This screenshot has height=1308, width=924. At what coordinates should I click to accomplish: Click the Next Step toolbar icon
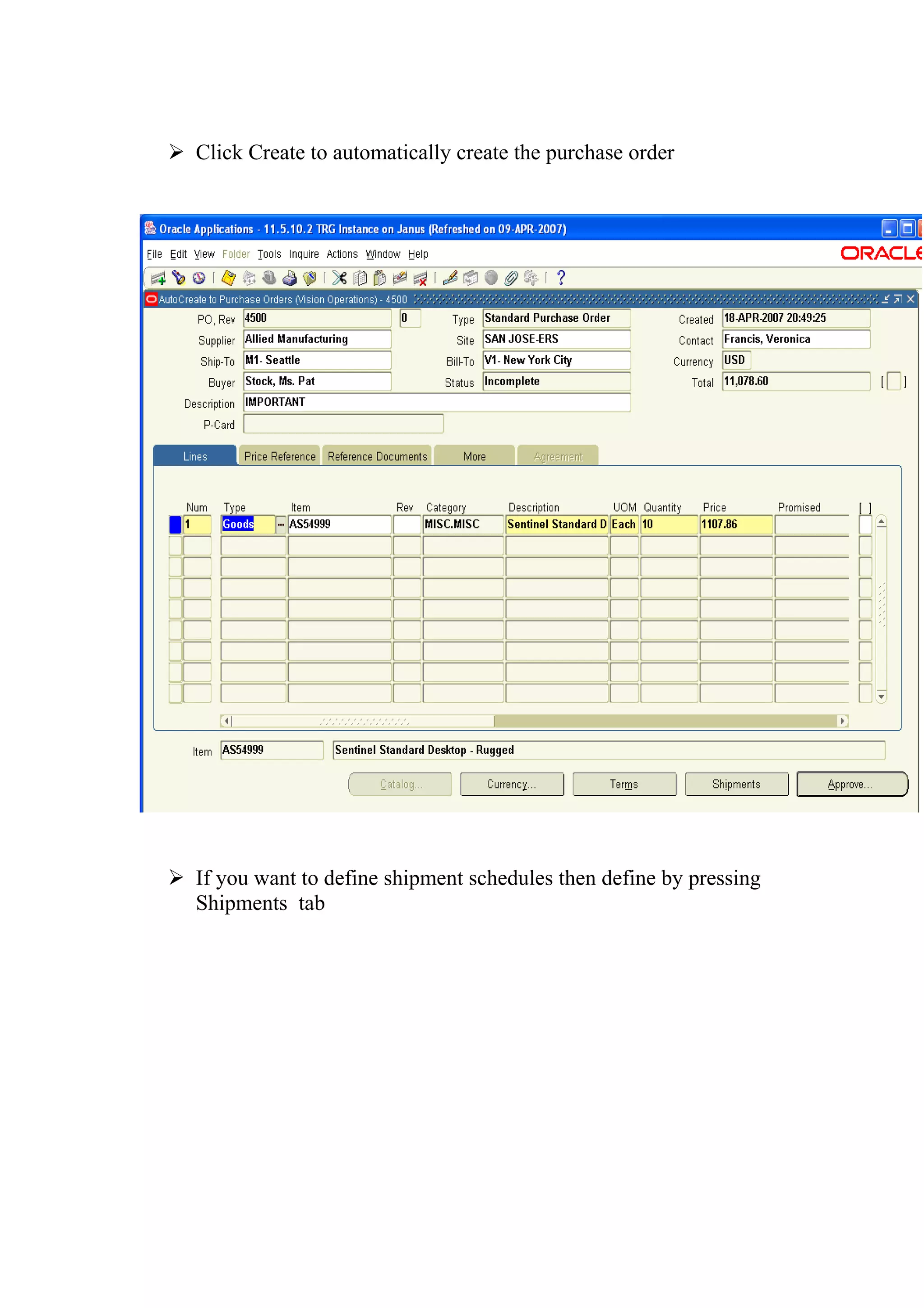click(x=249, y=278)
